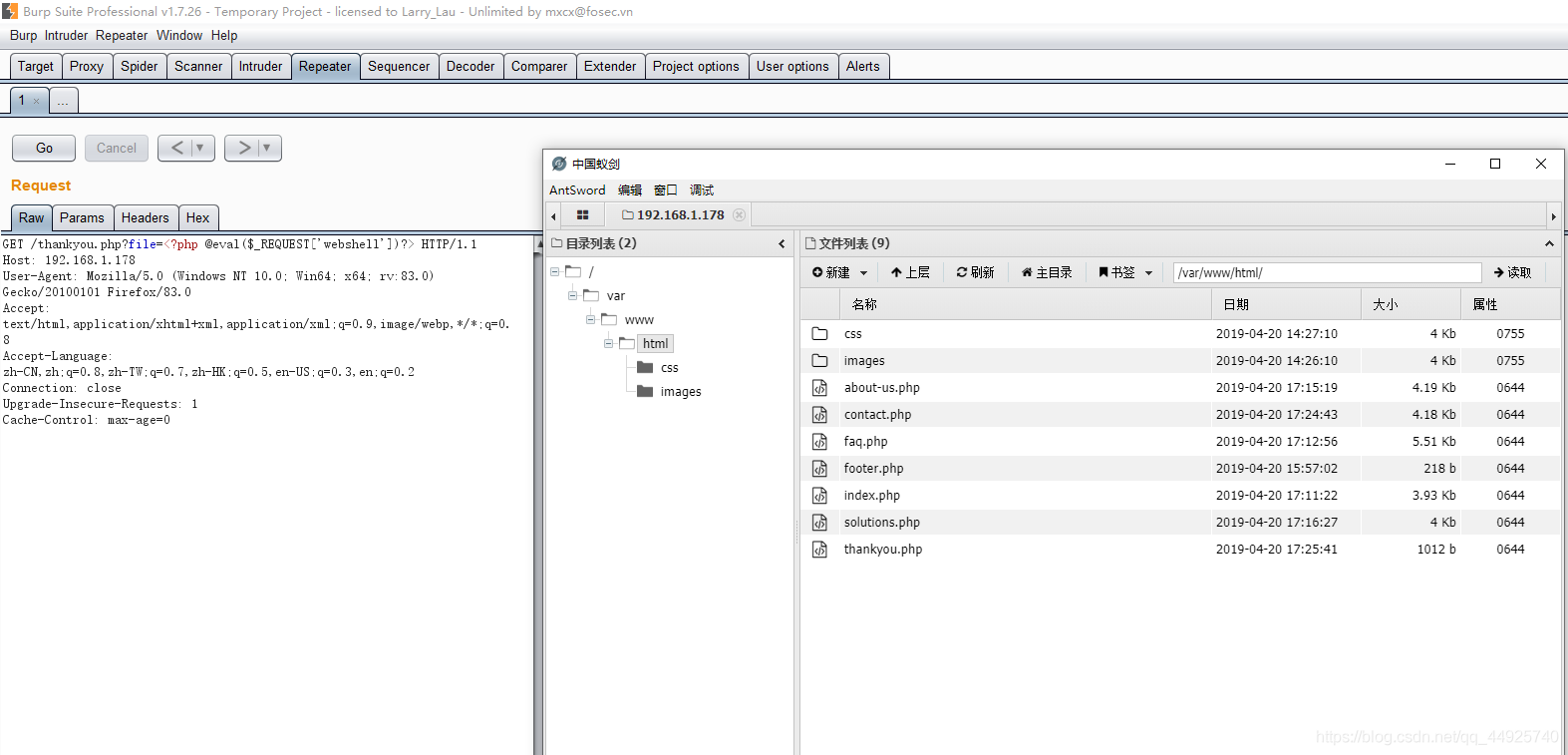Select the thankyou.php file name
The image size is (1568, 755).
pos(883,550)
